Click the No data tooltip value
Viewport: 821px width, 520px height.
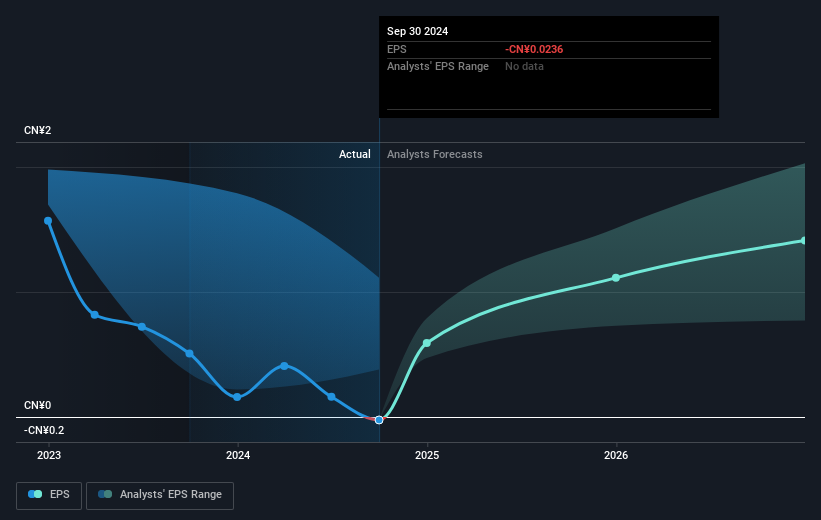click(x=524, y=67)
